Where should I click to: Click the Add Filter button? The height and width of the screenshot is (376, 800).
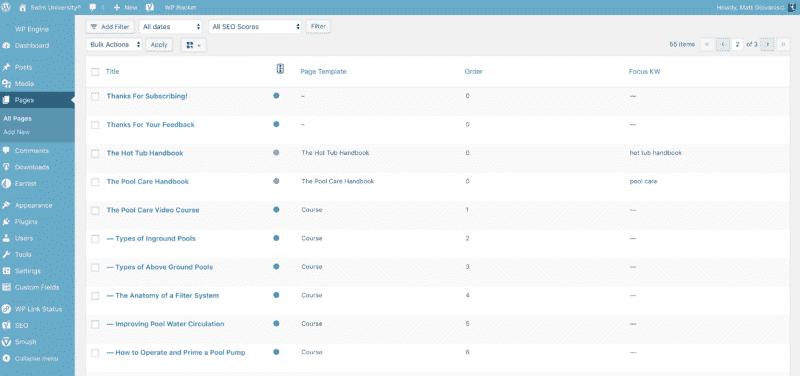pyautogui.click(x=110, y=27)
